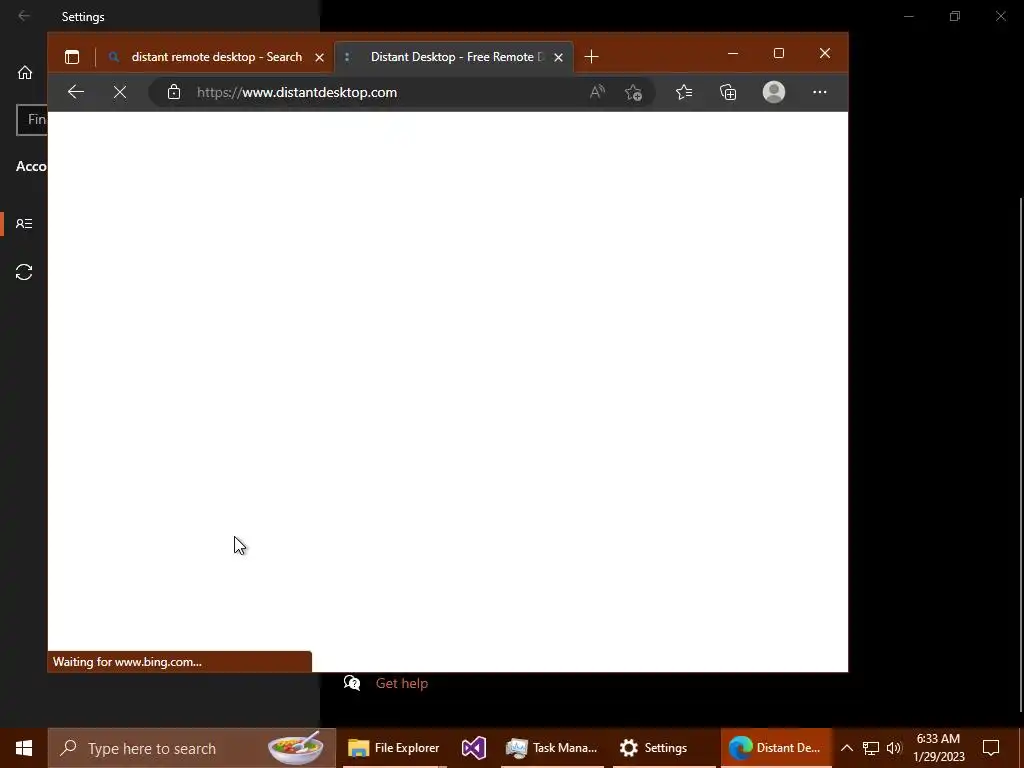1024x768 pixels.
Task: Stop loading the page in Edge
Action: (120, 92)
